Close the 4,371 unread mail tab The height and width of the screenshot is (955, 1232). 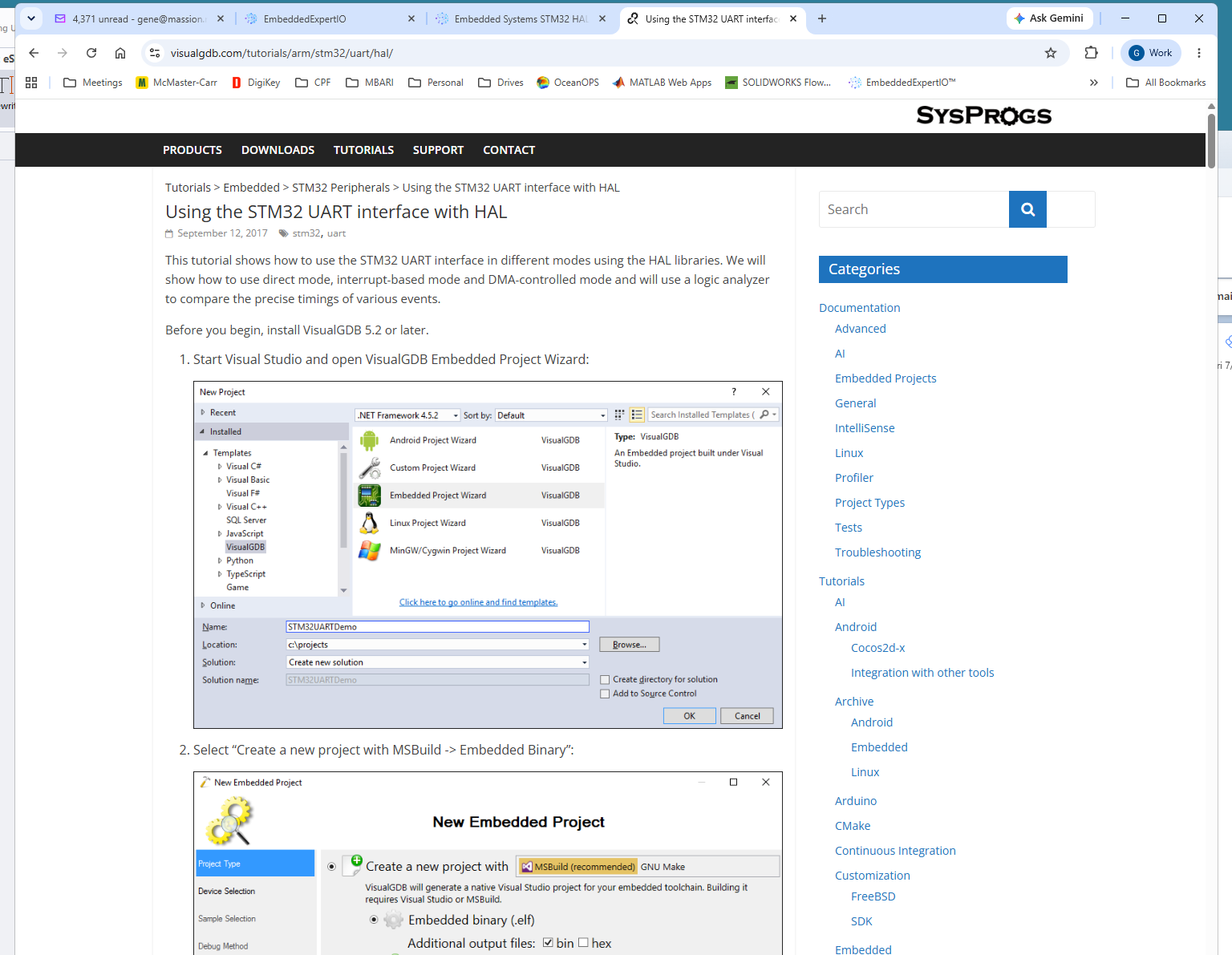(221, 18)
